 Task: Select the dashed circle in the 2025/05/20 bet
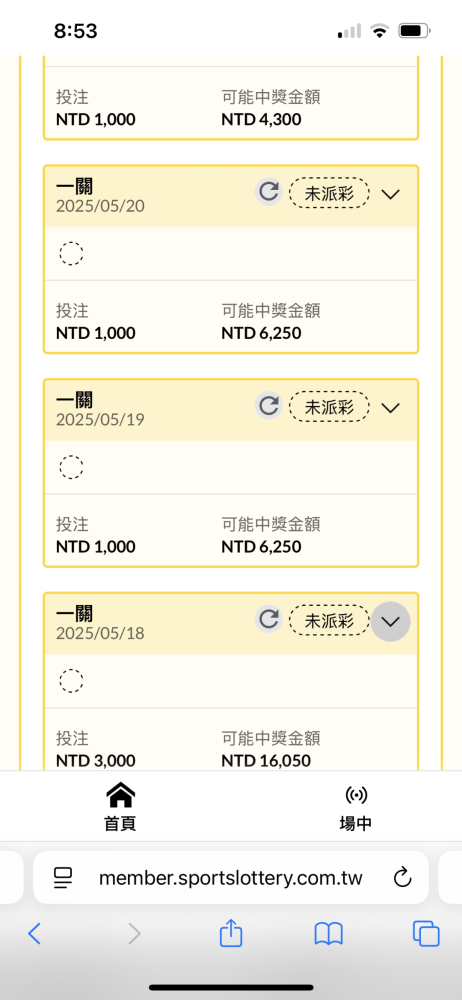pos(71,253)
